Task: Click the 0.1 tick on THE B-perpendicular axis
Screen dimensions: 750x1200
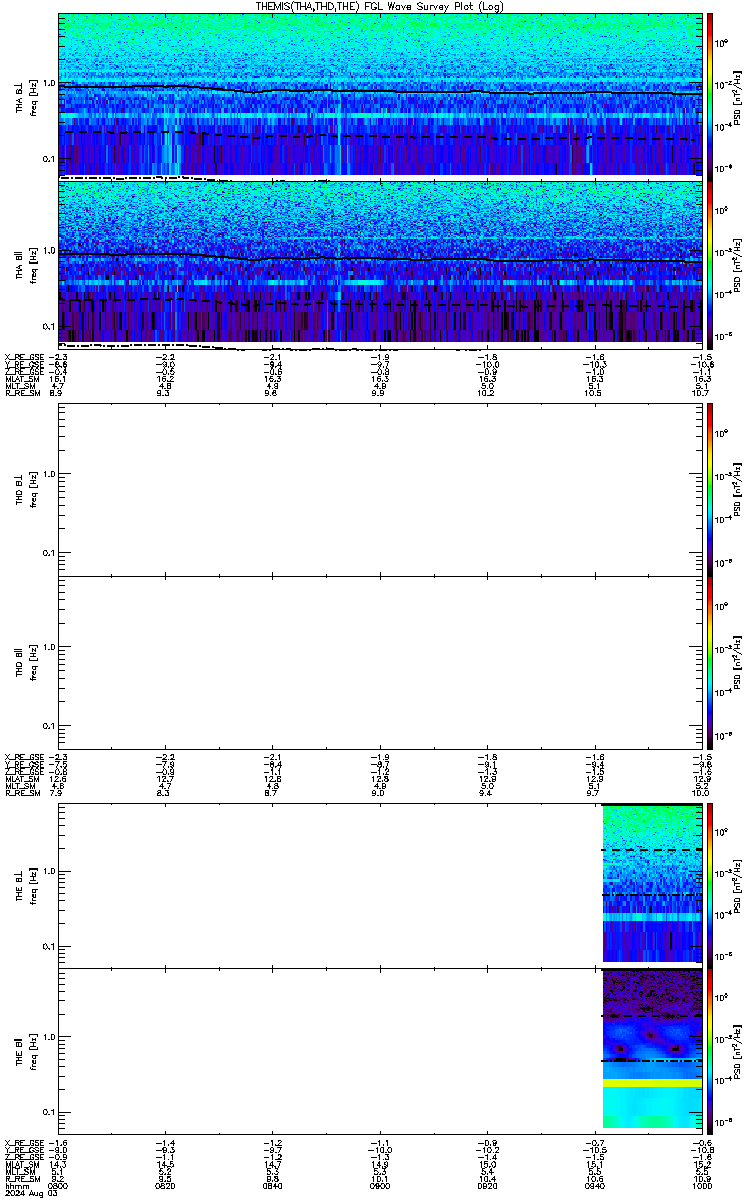Action: coord(48,946)
